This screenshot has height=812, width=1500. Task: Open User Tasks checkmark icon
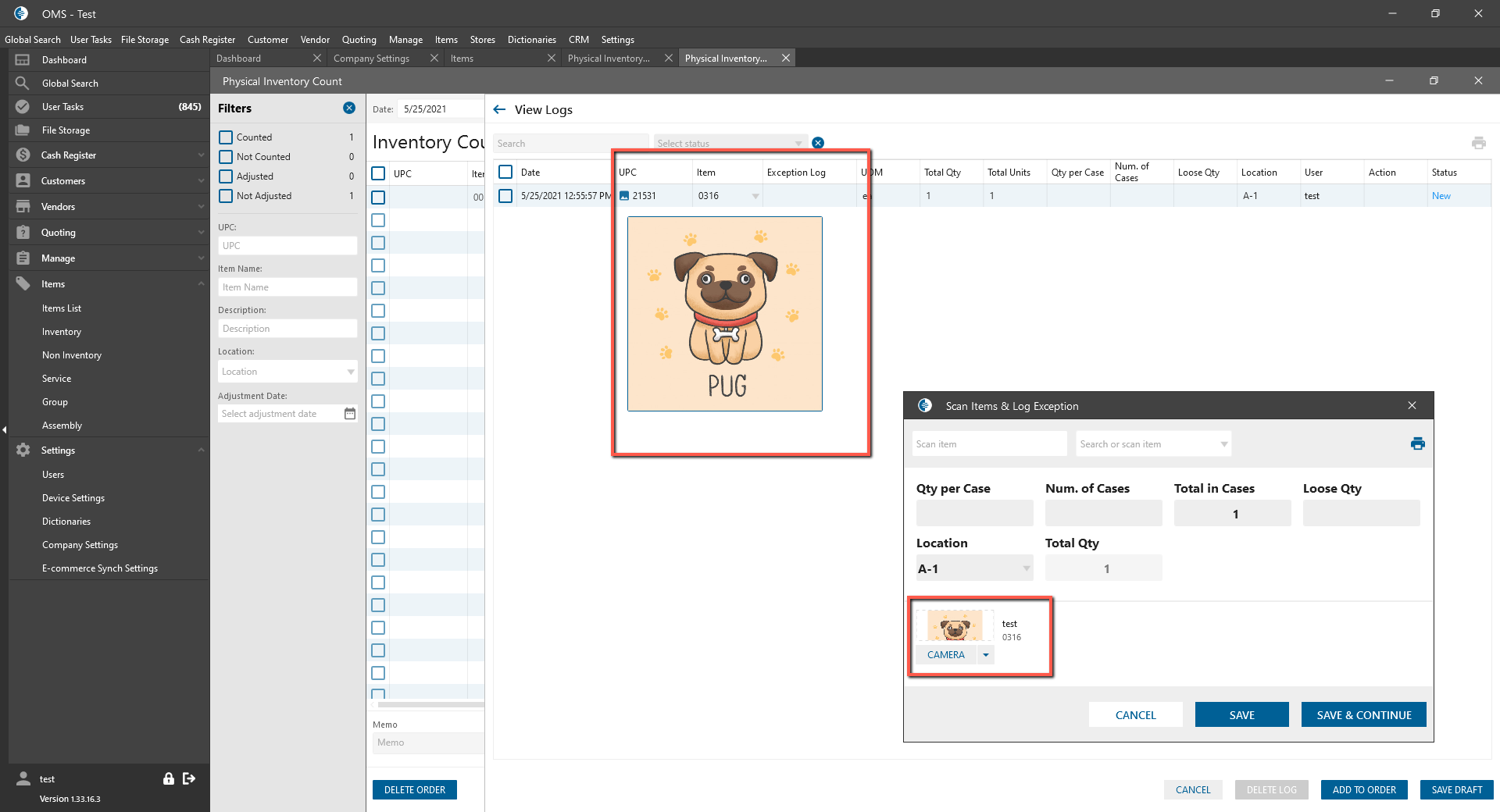point(23,107)
